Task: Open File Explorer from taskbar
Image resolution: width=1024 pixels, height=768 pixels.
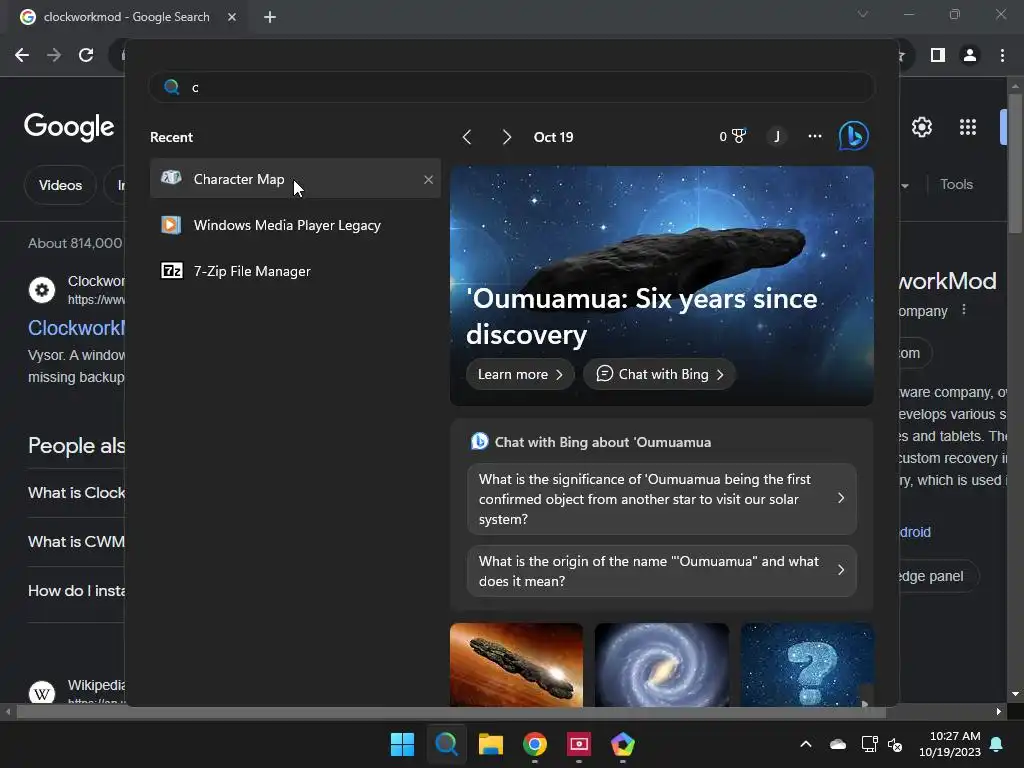Action: [490, 744]
